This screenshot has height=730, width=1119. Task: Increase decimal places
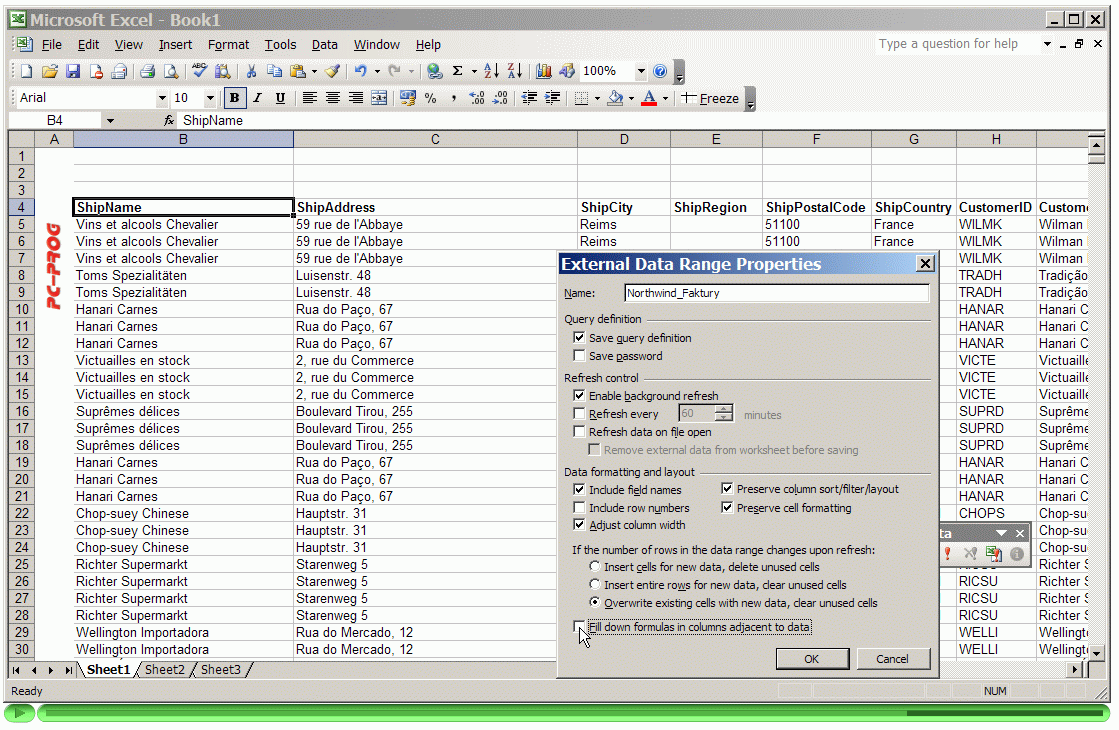click(477, 98)
